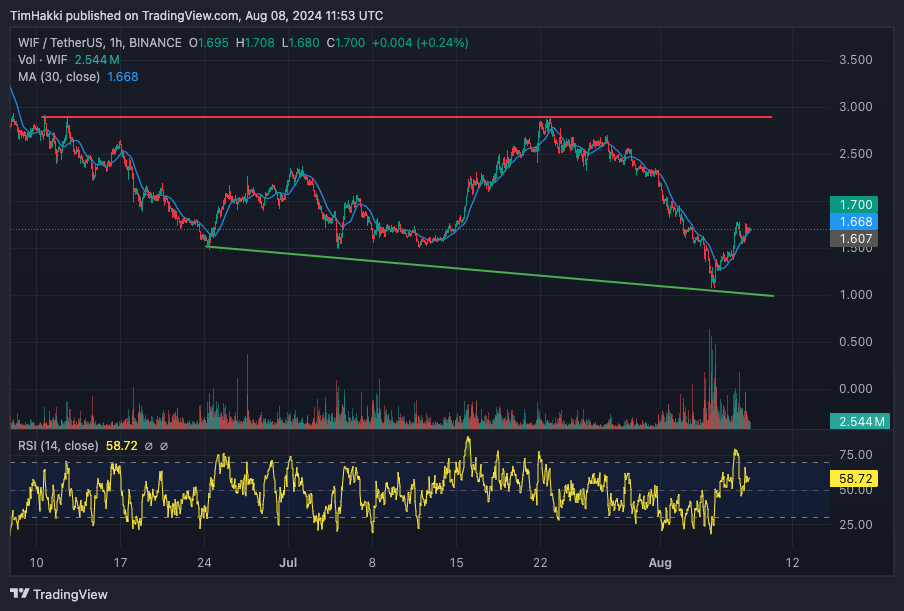The height and width of the screenshot is (611, 904).
Task: Select the red horizontal resistance line
Action: [400, 117]
